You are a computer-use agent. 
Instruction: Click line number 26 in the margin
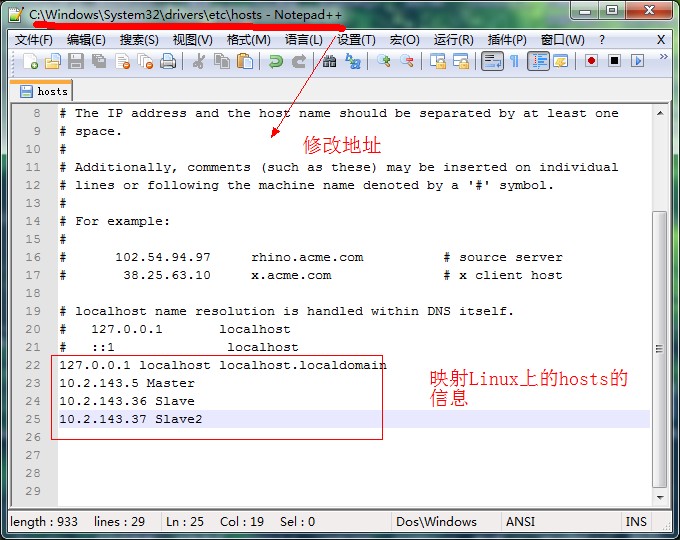(33, 437)
